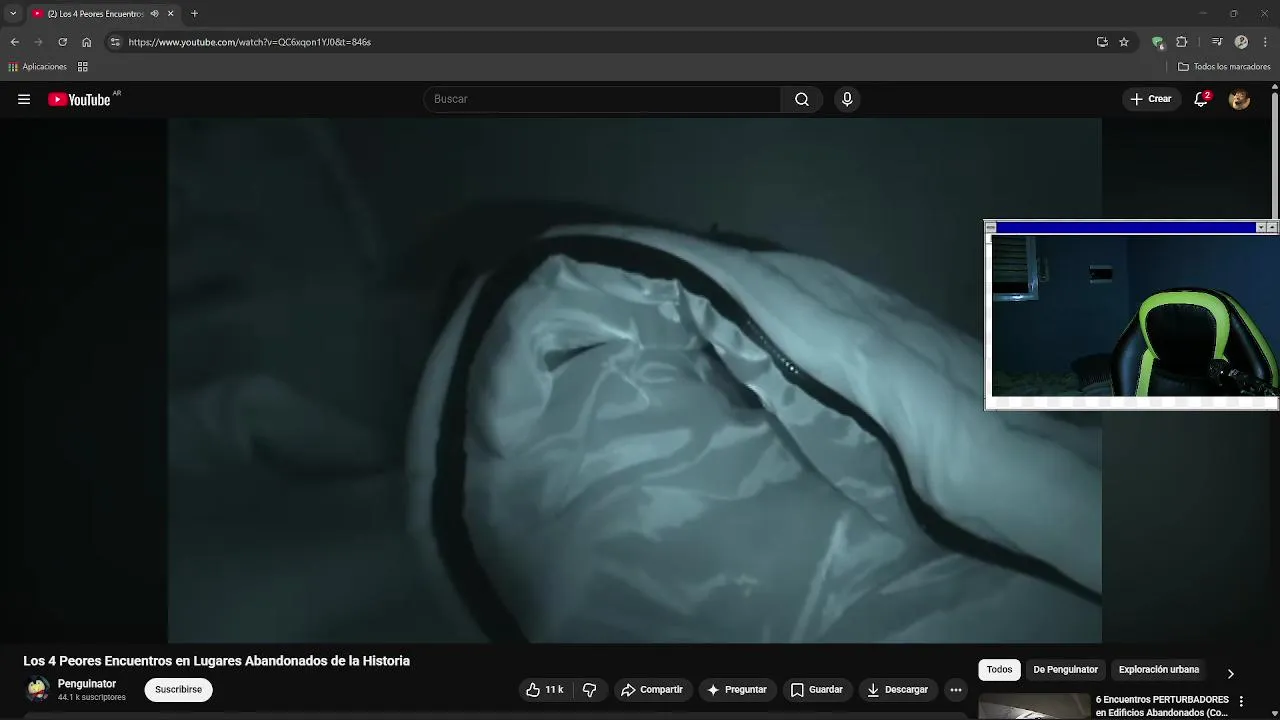Open Aplicaciones bookmark shortcut
The height and width of the screenshot is (720, 1280).
38,67
